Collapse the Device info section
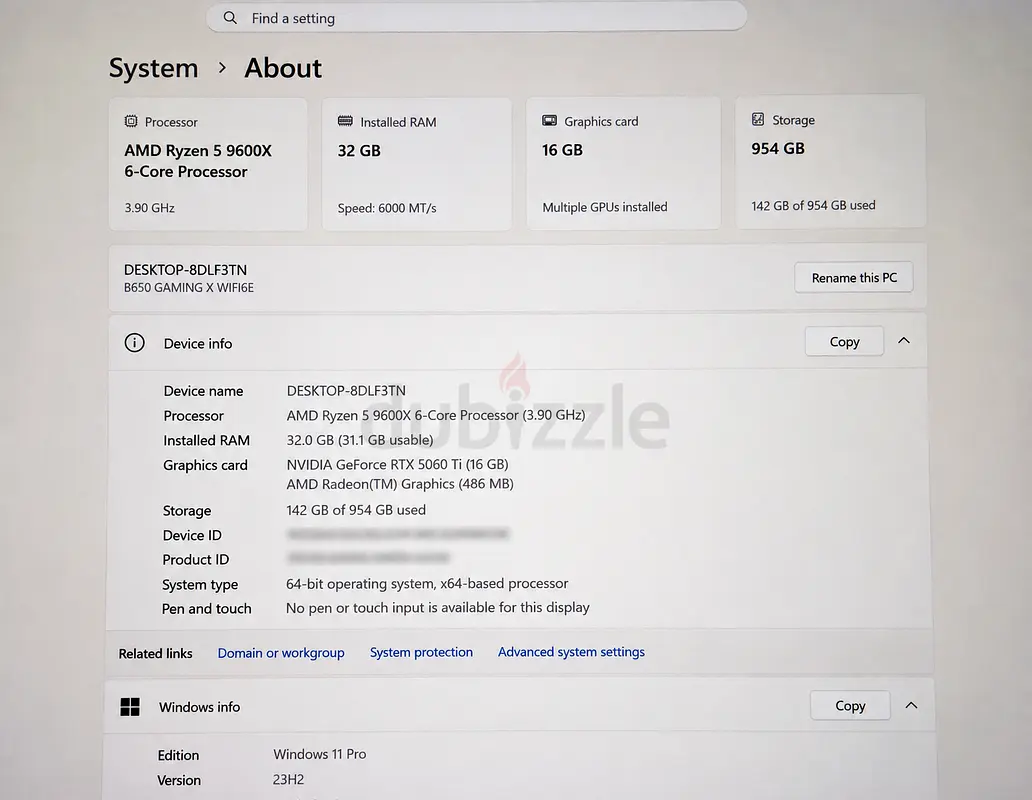The width and height of the screenshot is (1032, 800). point(904,341)
